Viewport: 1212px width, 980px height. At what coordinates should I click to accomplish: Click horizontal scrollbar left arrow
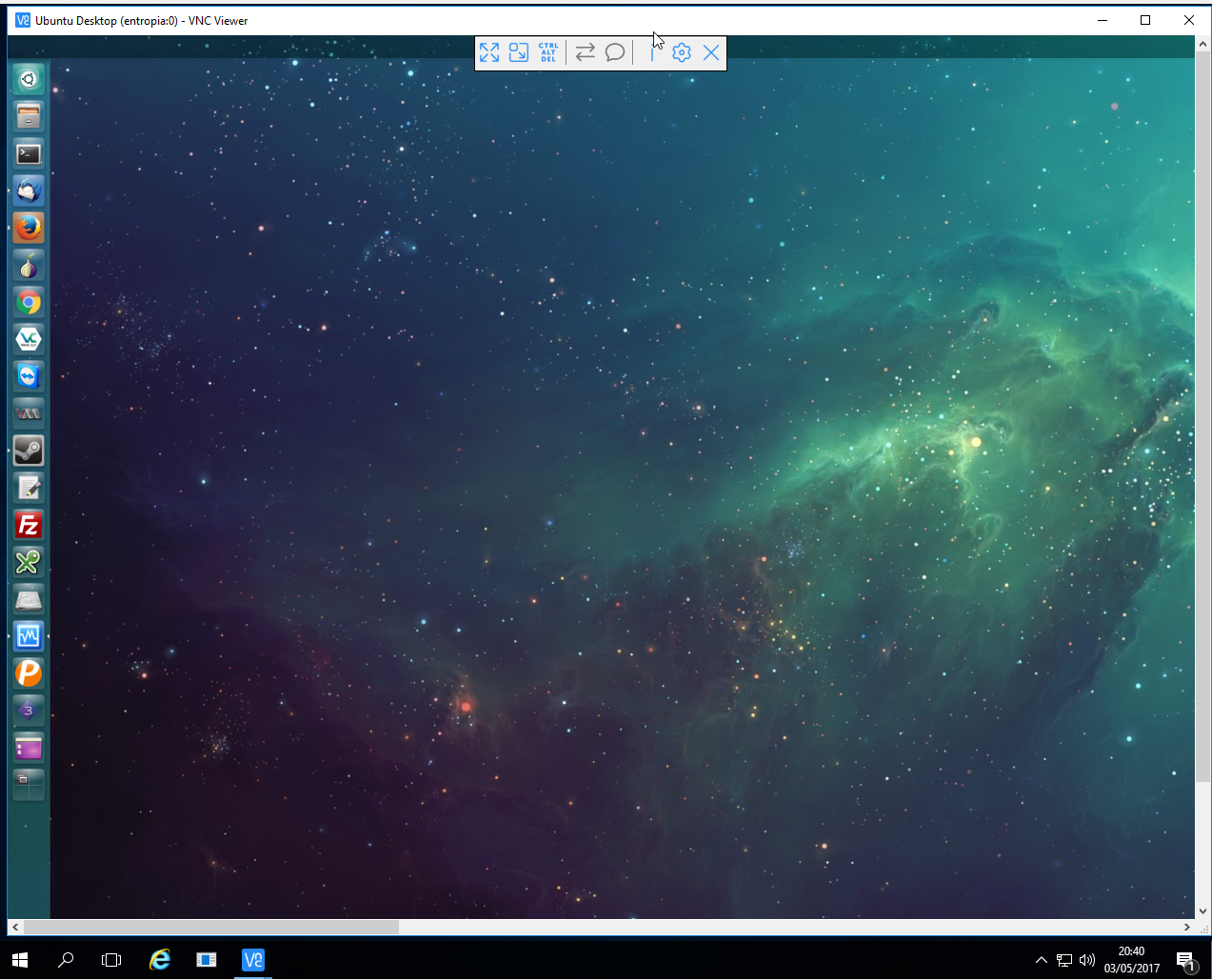(15, 927)
